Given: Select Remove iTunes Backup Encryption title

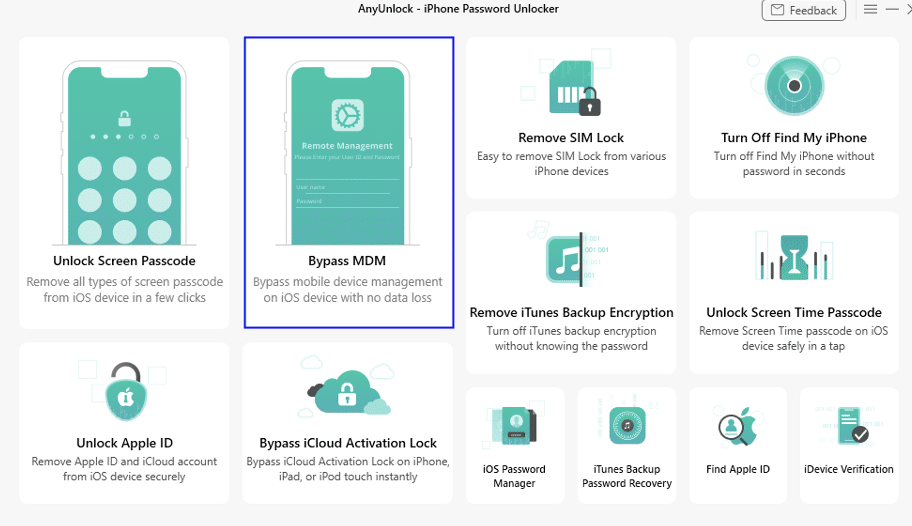Looking at the screenshot, I should pyautogui.click(x=571, y=312).
